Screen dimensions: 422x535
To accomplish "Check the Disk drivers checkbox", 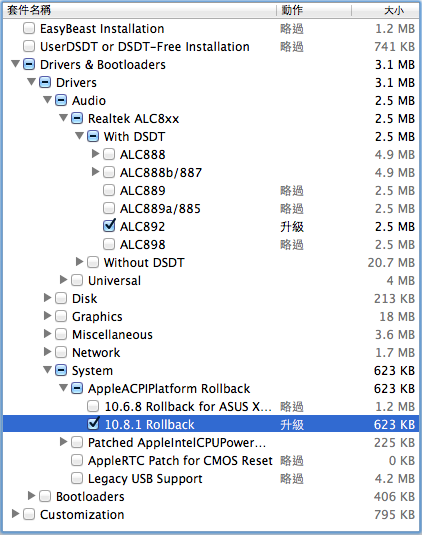I will (x=61, y=299).
